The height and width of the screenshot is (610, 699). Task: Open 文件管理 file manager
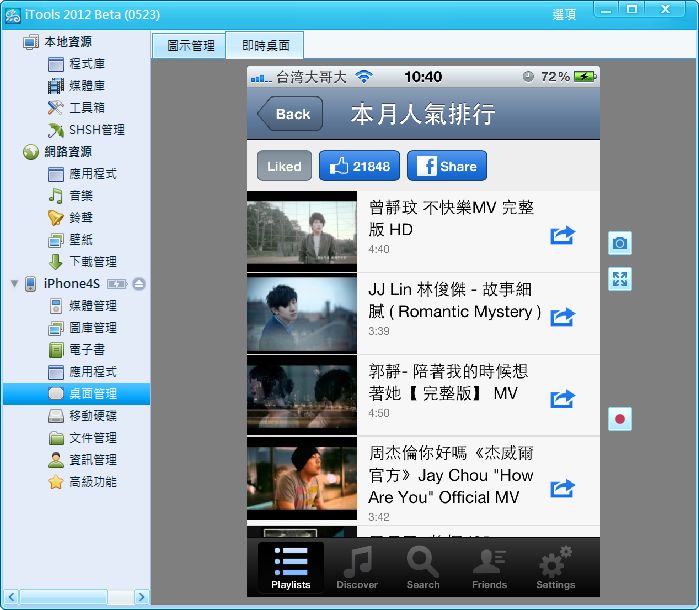[82, 438]
